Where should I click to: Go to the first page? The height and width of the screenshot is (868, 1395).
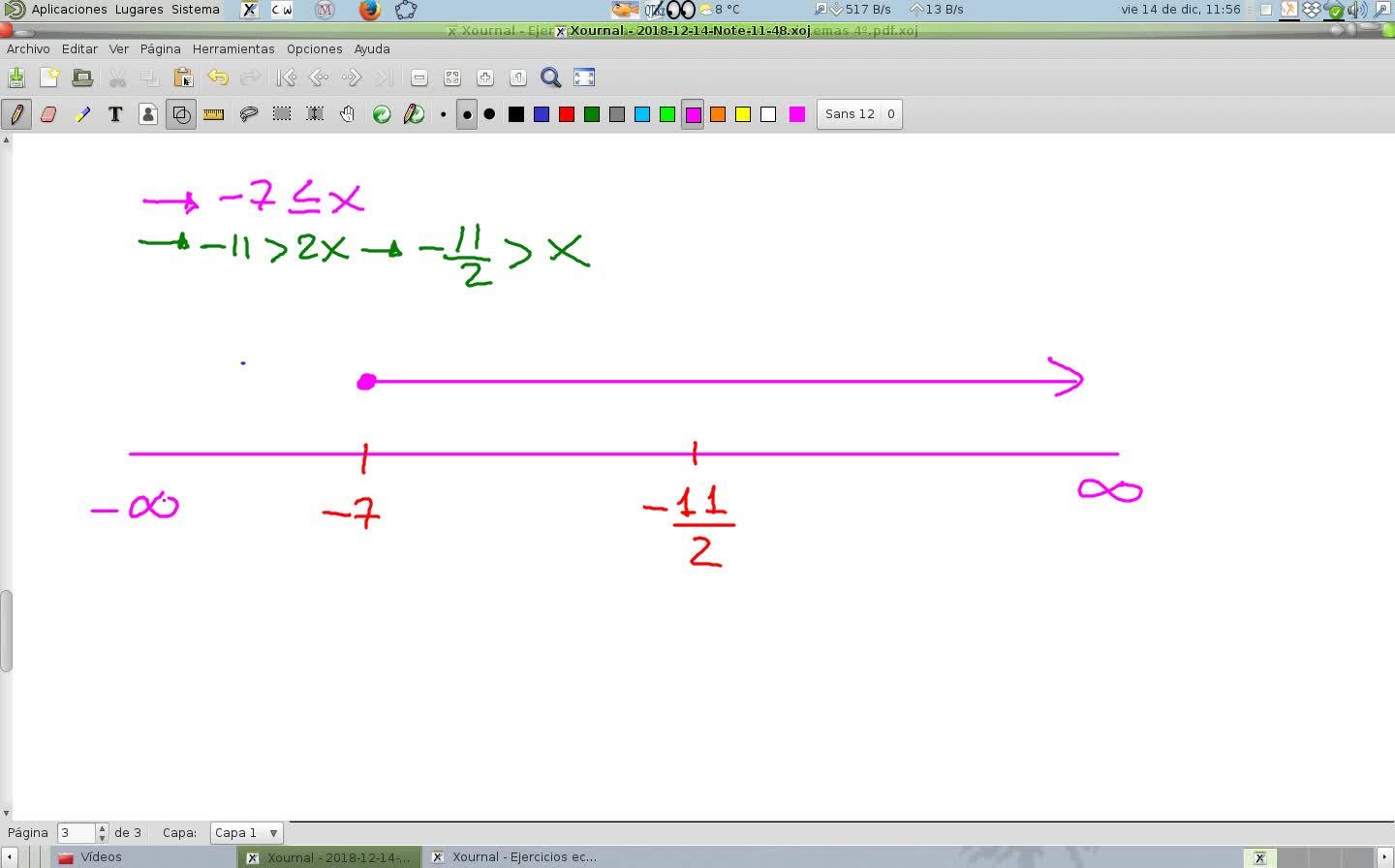[x=286, y=77]
